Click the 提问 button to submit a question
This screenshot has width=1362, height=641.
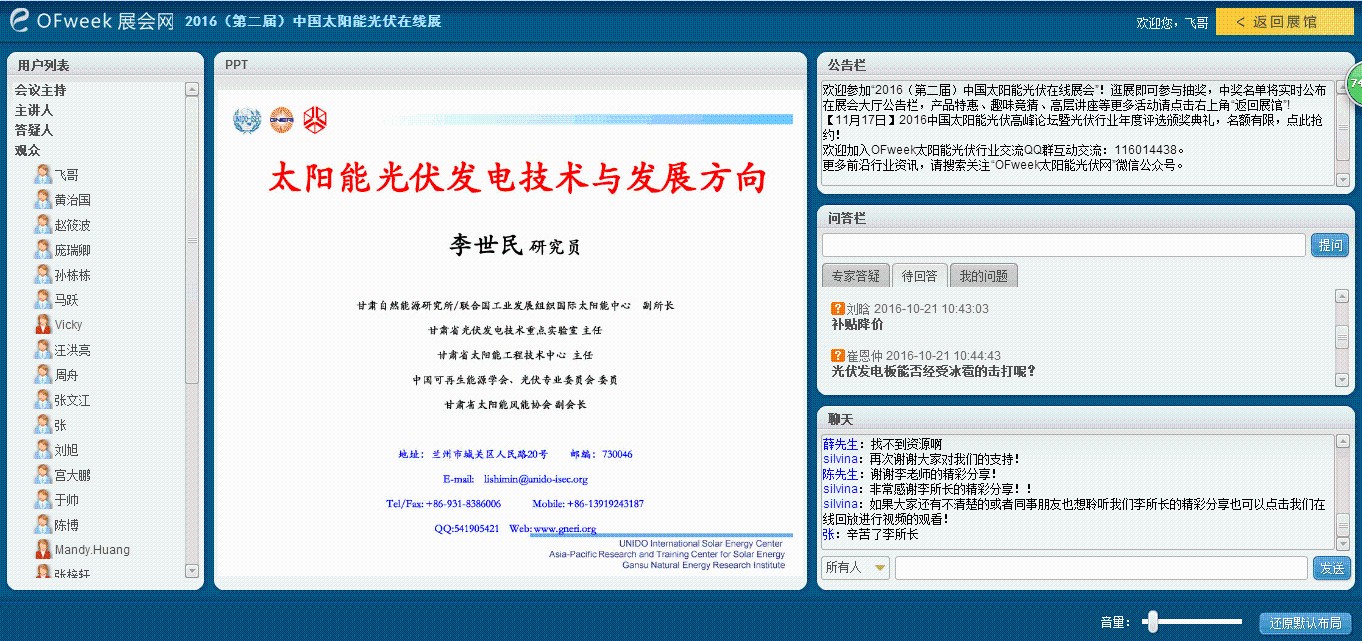click(x=1329, y=244)
